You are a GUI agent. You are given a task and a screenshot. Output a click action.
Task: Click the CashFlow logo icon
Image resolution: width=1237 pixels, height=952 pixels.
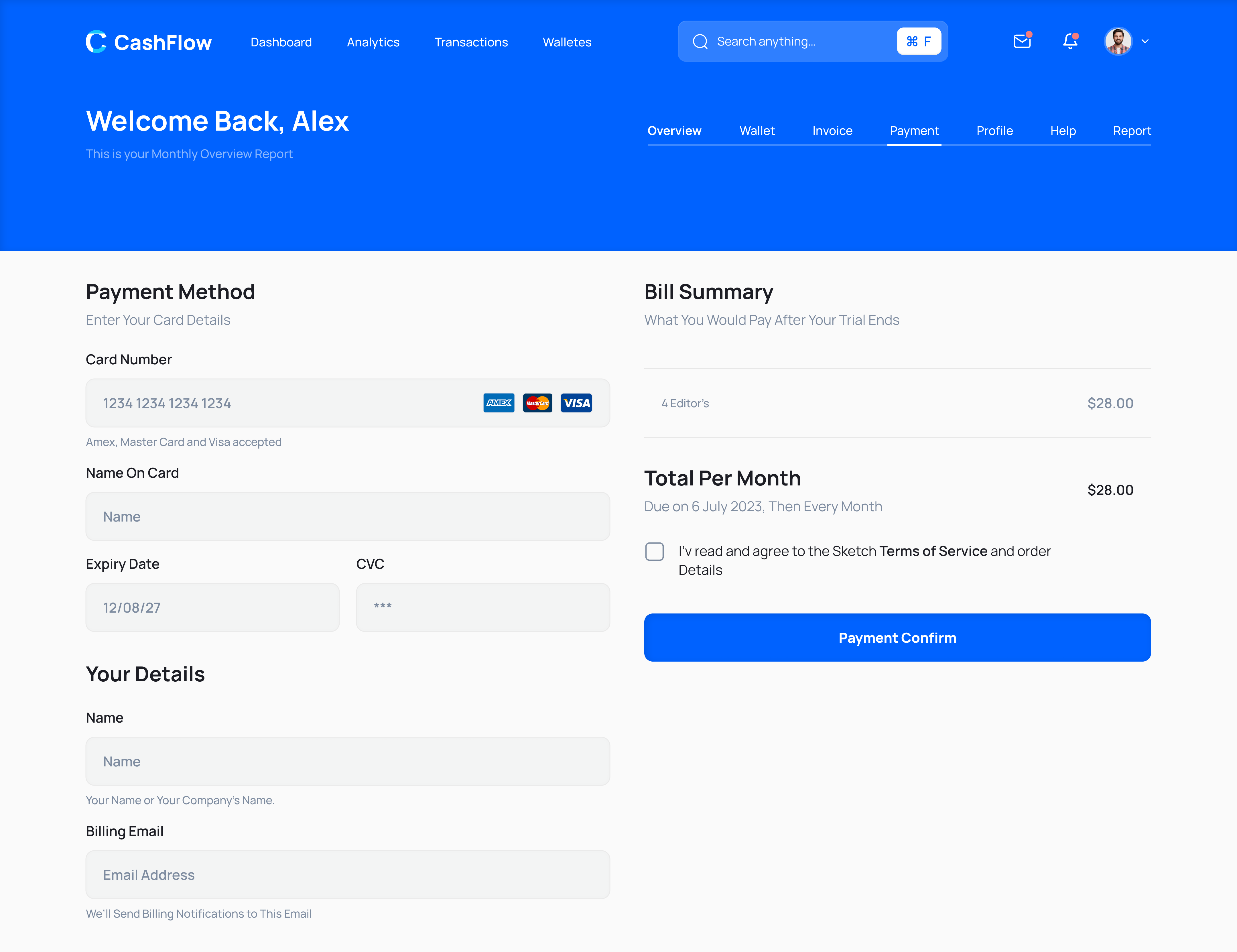(96, 41)
